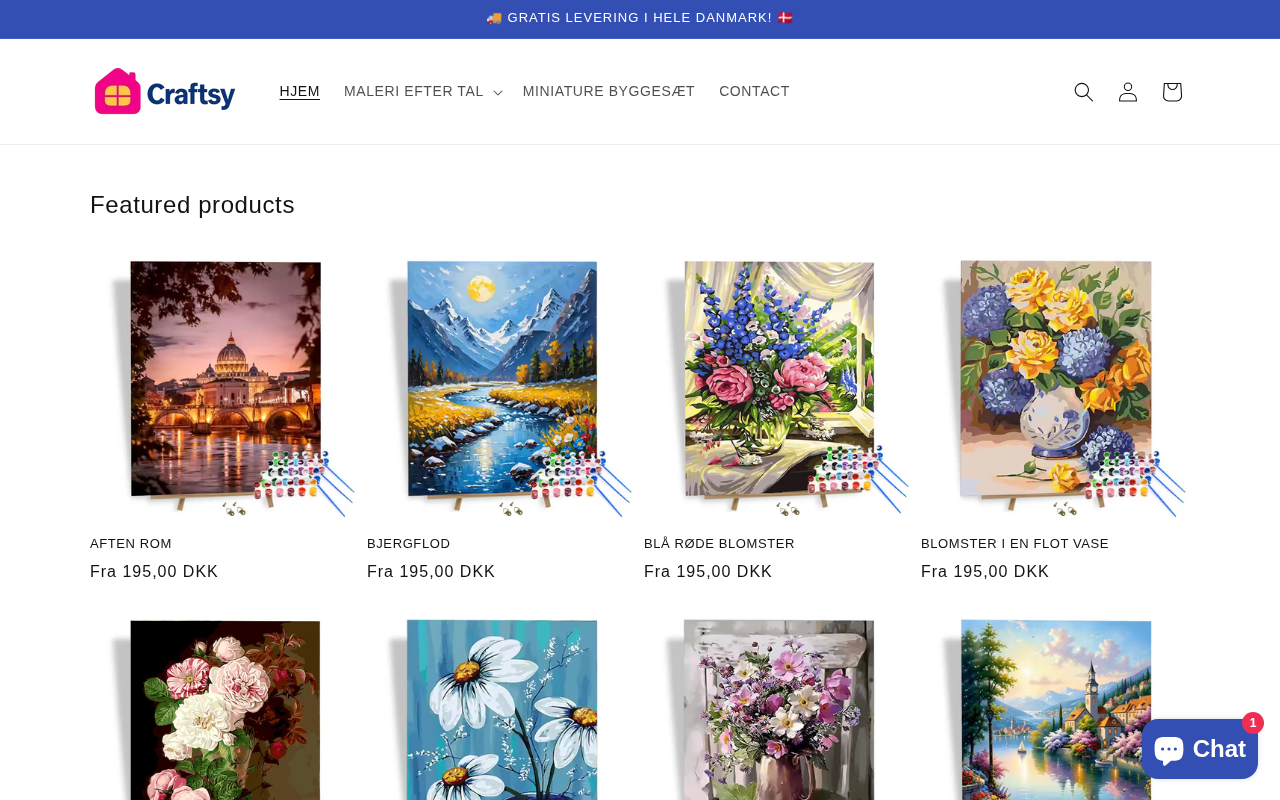View the lakeside church village painting thumbnail
The height and width of the screenshot is (800, 1280).
pos(1055,706)
